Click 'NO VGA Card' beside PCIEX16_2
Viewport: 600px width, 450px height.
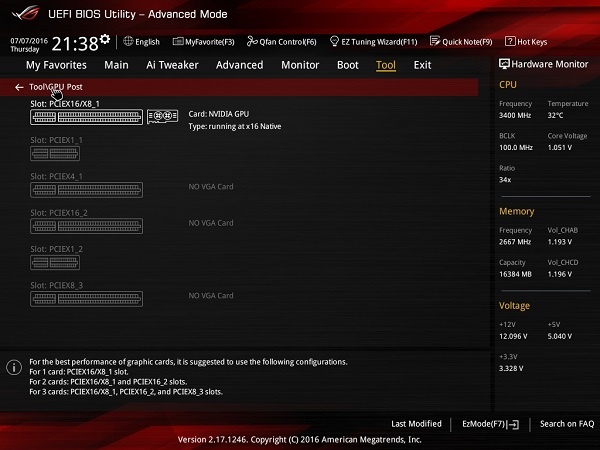(x=211, y=223)
